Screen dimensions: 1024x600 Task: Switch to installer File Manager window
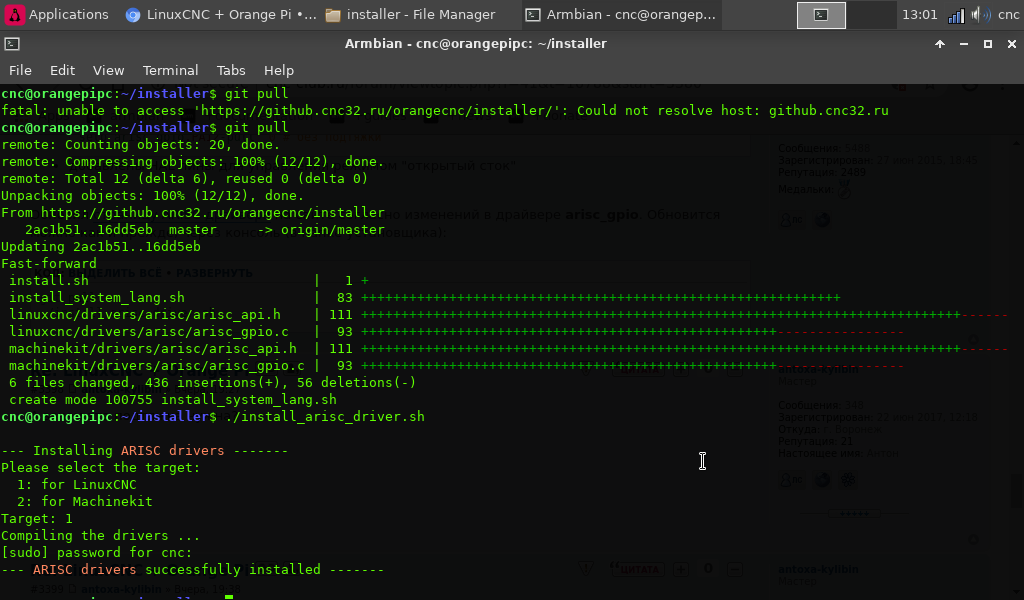tap(411, 15)
